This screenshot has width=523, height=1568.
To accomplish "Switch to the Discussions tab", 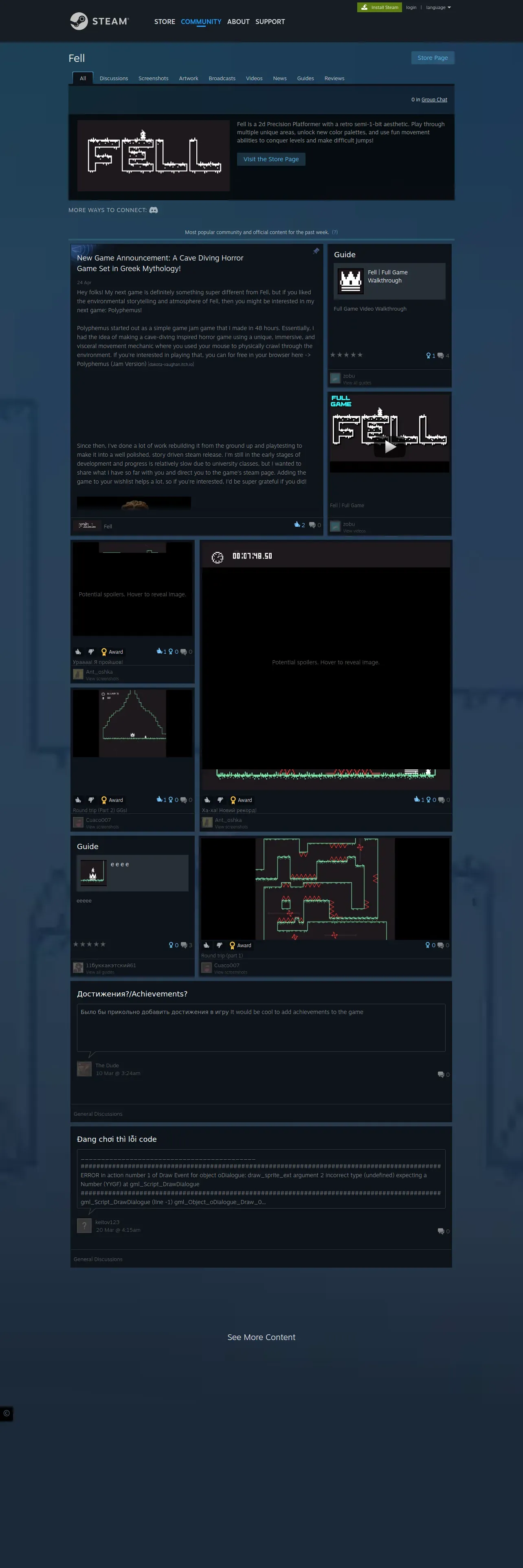I will tap(114, 79).
